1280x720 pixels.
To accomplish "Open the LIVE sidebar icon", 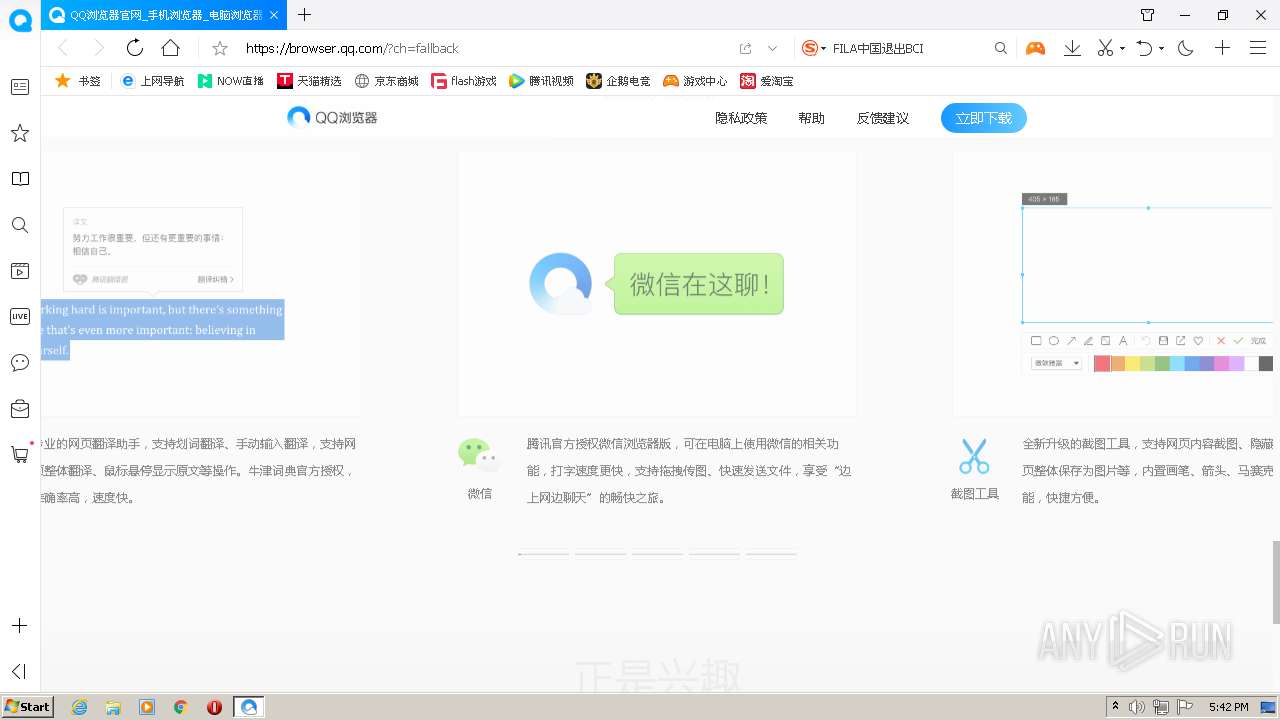I will pyautogui.click(x=20, y=316).
